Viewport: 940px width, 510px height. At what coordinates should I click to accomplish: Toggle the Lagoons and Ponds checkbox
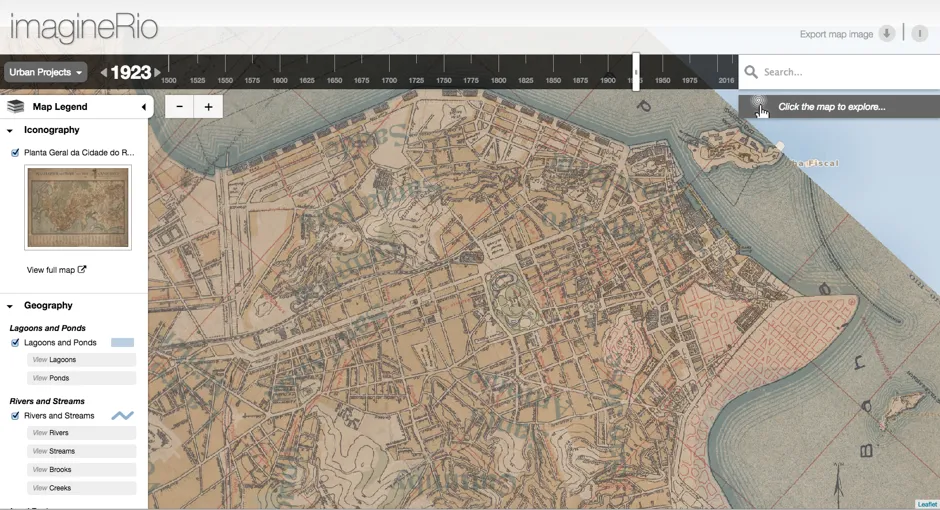pos(15,342)
